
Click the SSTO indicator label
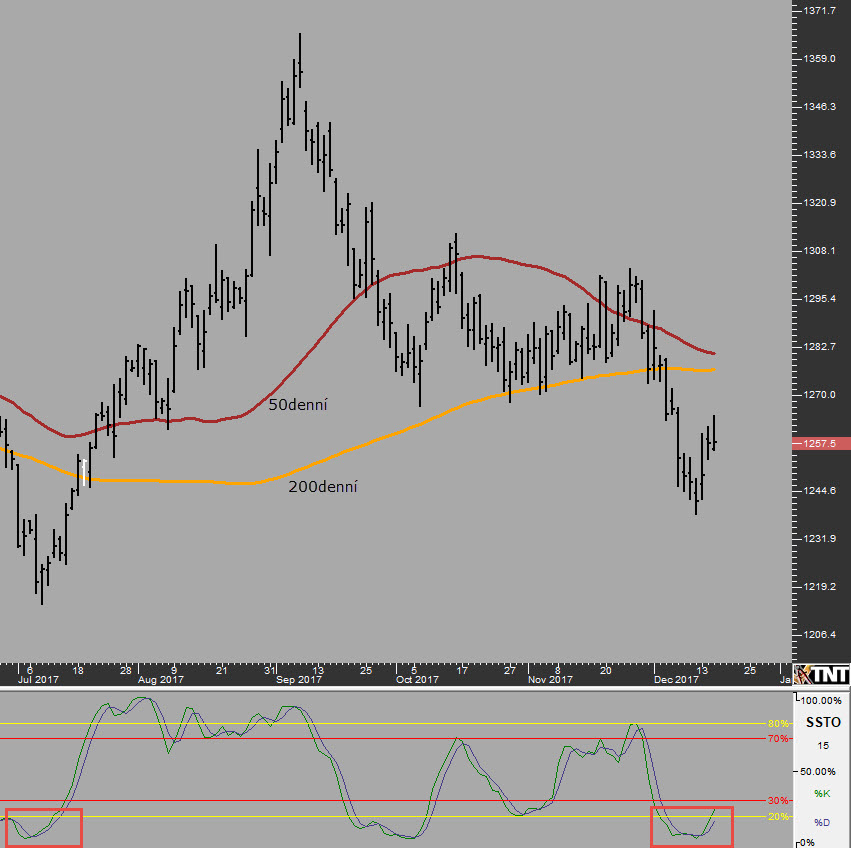(823, 722)
